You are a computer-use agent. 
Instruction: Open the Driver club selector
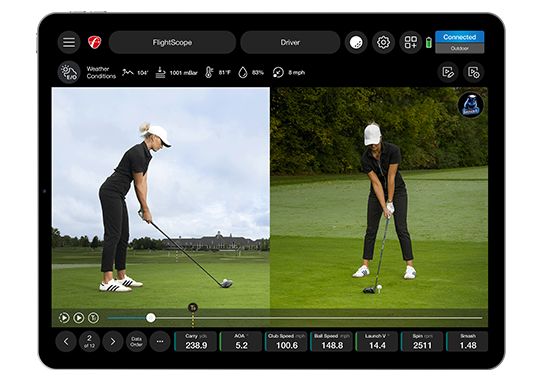pyautogui.click(x=290, y=42)
